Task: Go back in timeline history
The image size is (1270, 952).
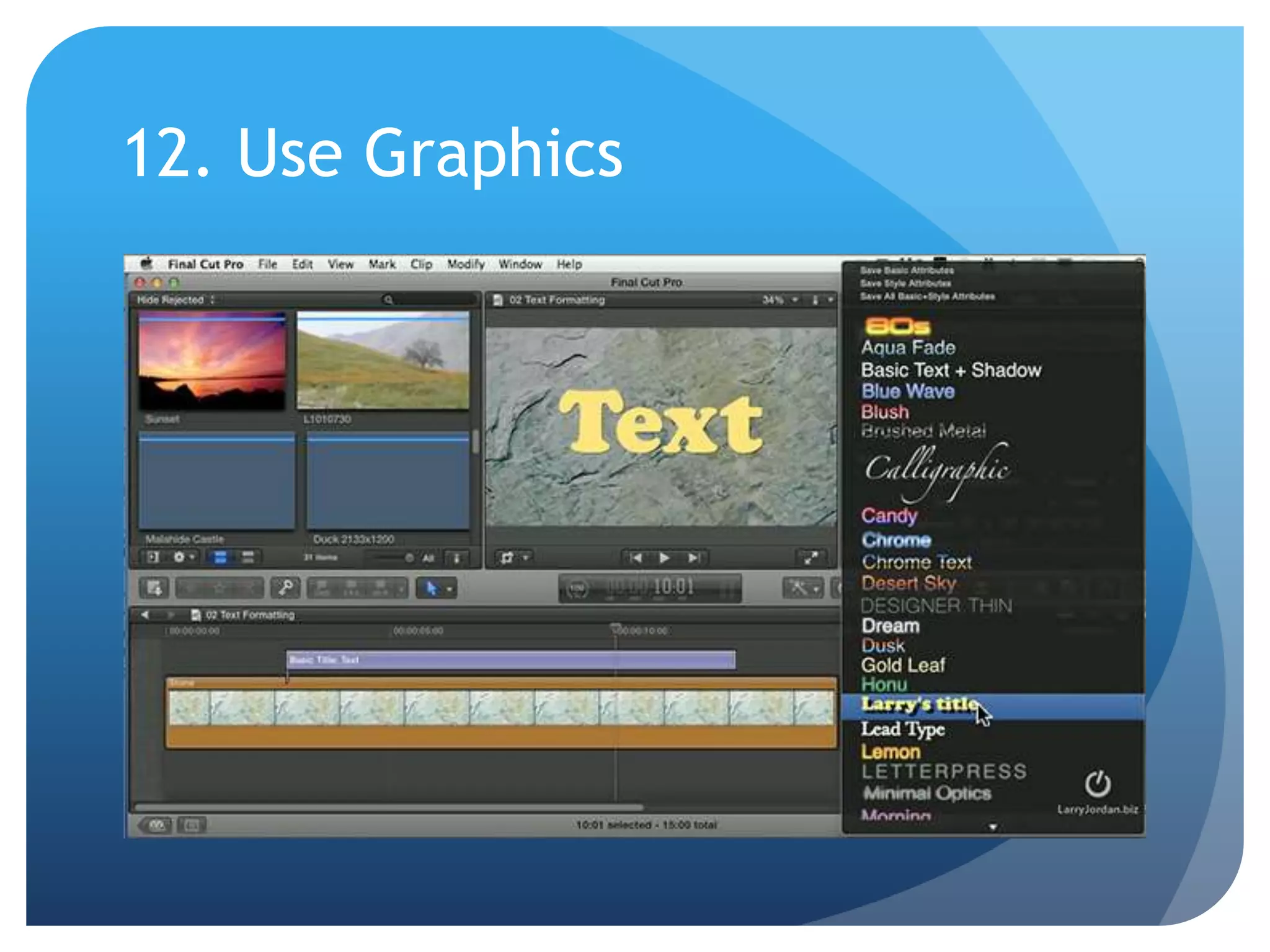Action: pyautogui.click(x=144, y=615)
